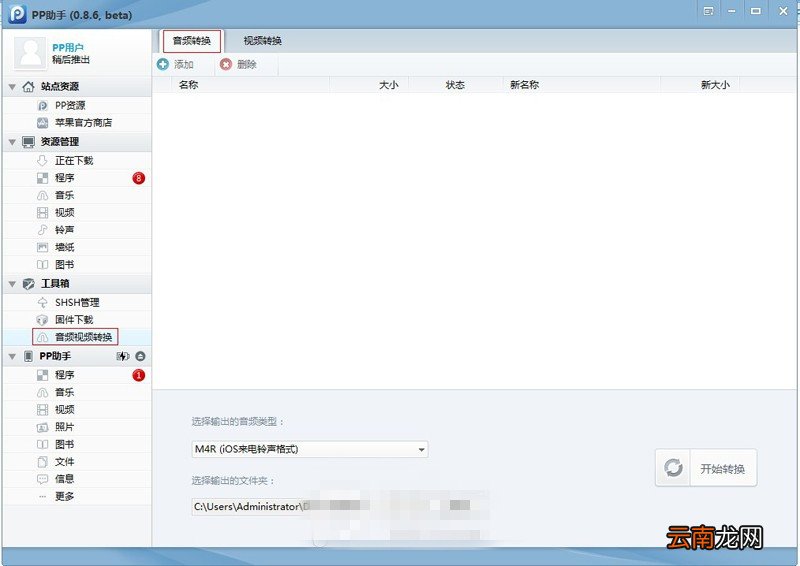This screenshot has height=566, width=800.
Task: Switch to the 音频转换 tab
Action: (x=192, y=41)
